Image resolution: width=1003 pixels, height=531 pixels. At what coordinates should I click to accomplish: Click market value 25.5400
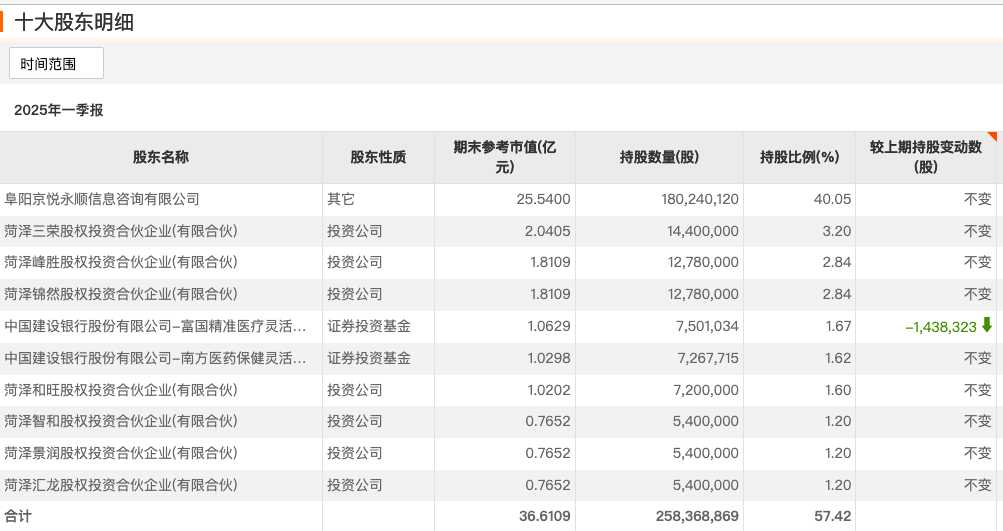point(543,199)
